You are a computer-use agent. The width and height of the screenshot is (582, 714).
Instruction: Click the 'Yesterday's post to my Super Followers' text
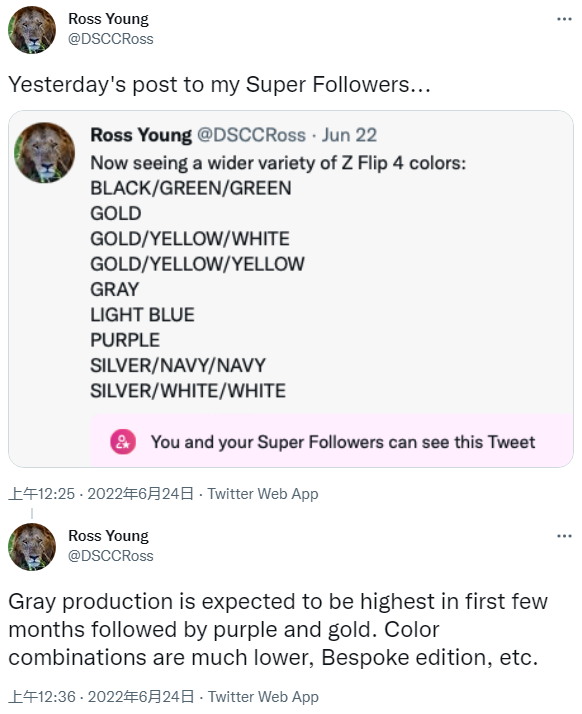[x=220, y=85]
